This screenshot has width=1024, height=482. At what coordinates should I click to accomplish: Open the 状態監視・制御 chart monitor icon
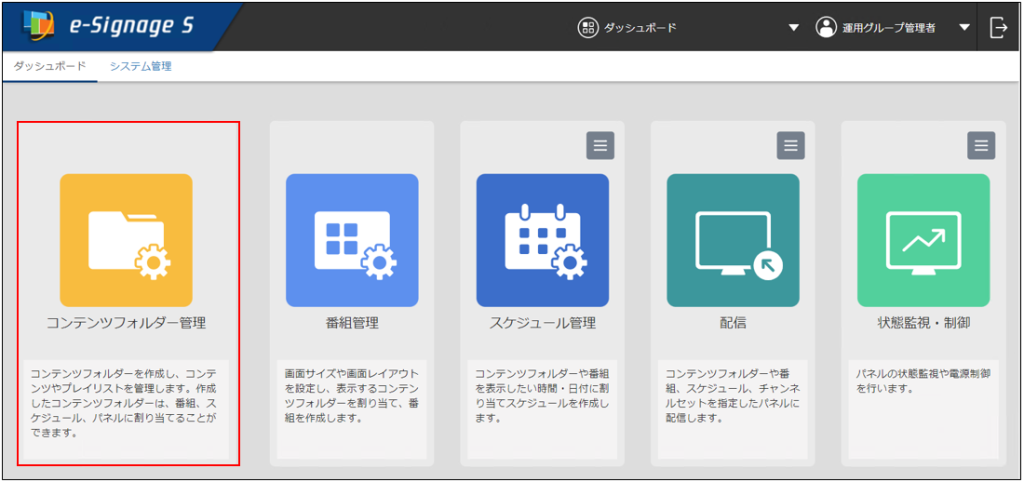[x=923, y=240]
